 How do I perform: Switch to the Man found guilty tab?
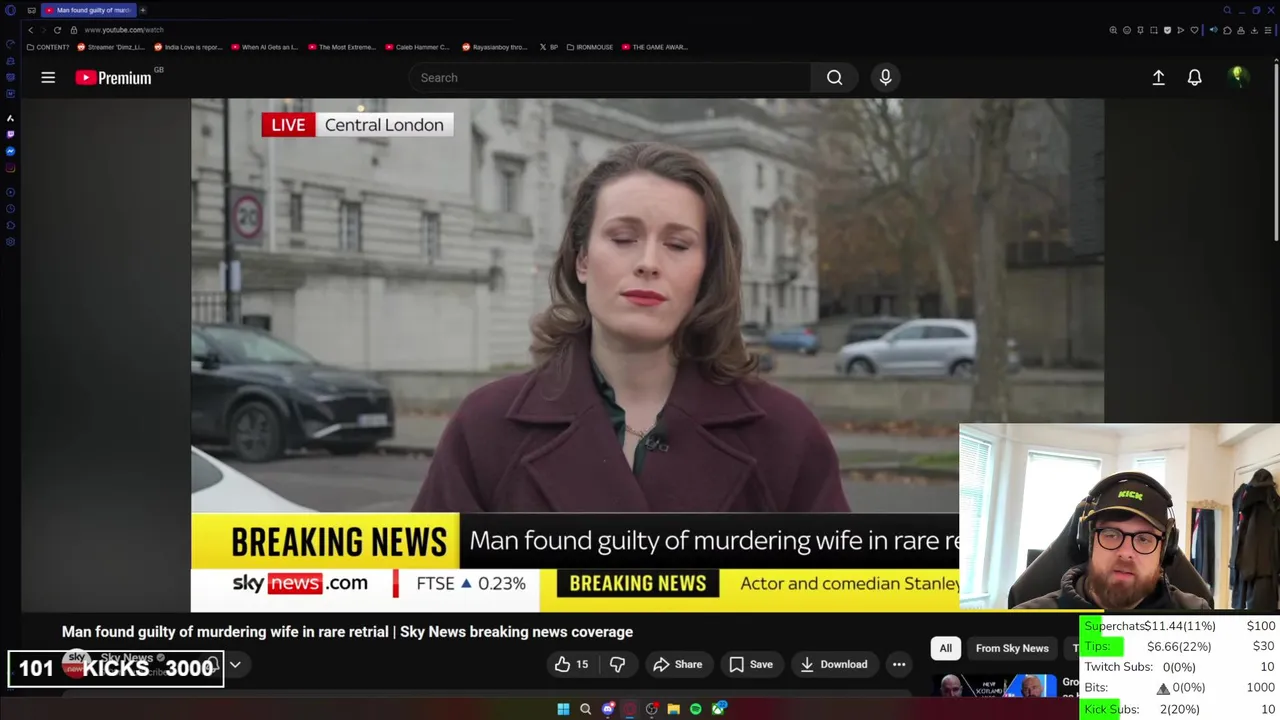coord(87,10)
